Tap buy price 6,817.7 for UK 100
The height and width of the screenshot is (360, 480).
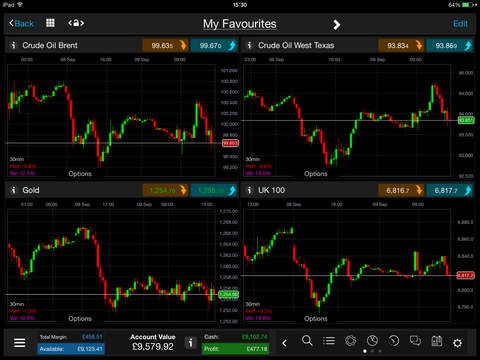pos(449,190)
